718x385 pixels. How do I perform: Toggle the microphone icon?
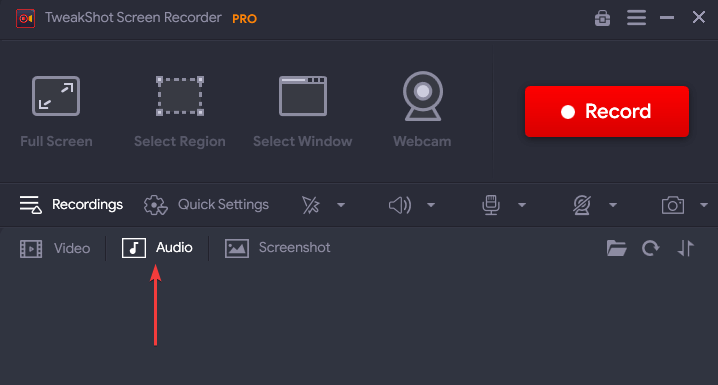pos(491,205)
